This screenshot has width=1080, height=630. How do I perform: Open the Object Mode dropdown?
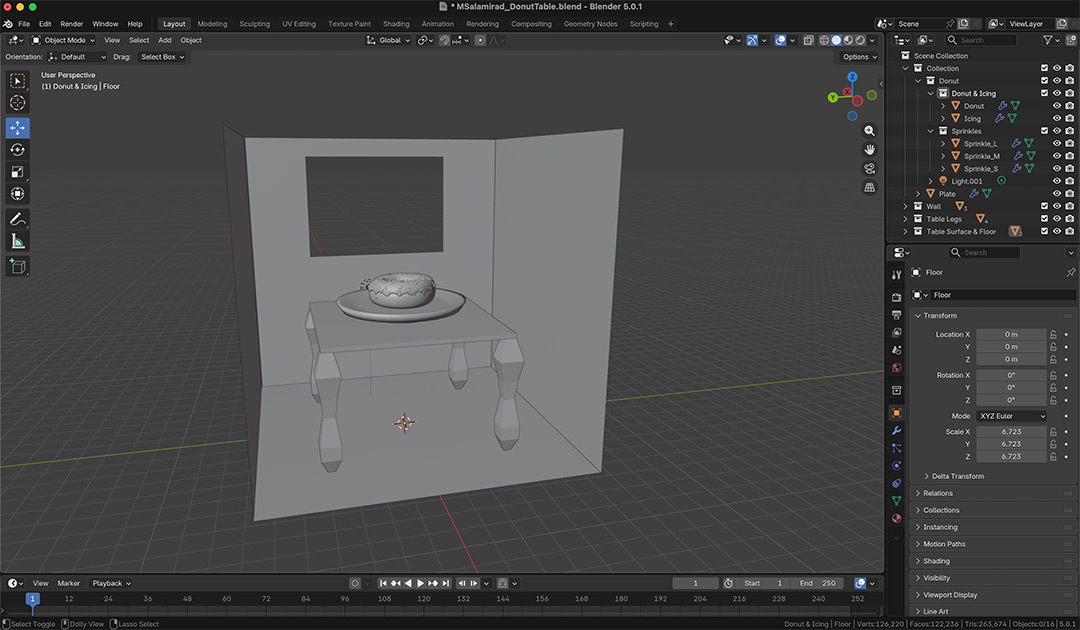[63, 40]
